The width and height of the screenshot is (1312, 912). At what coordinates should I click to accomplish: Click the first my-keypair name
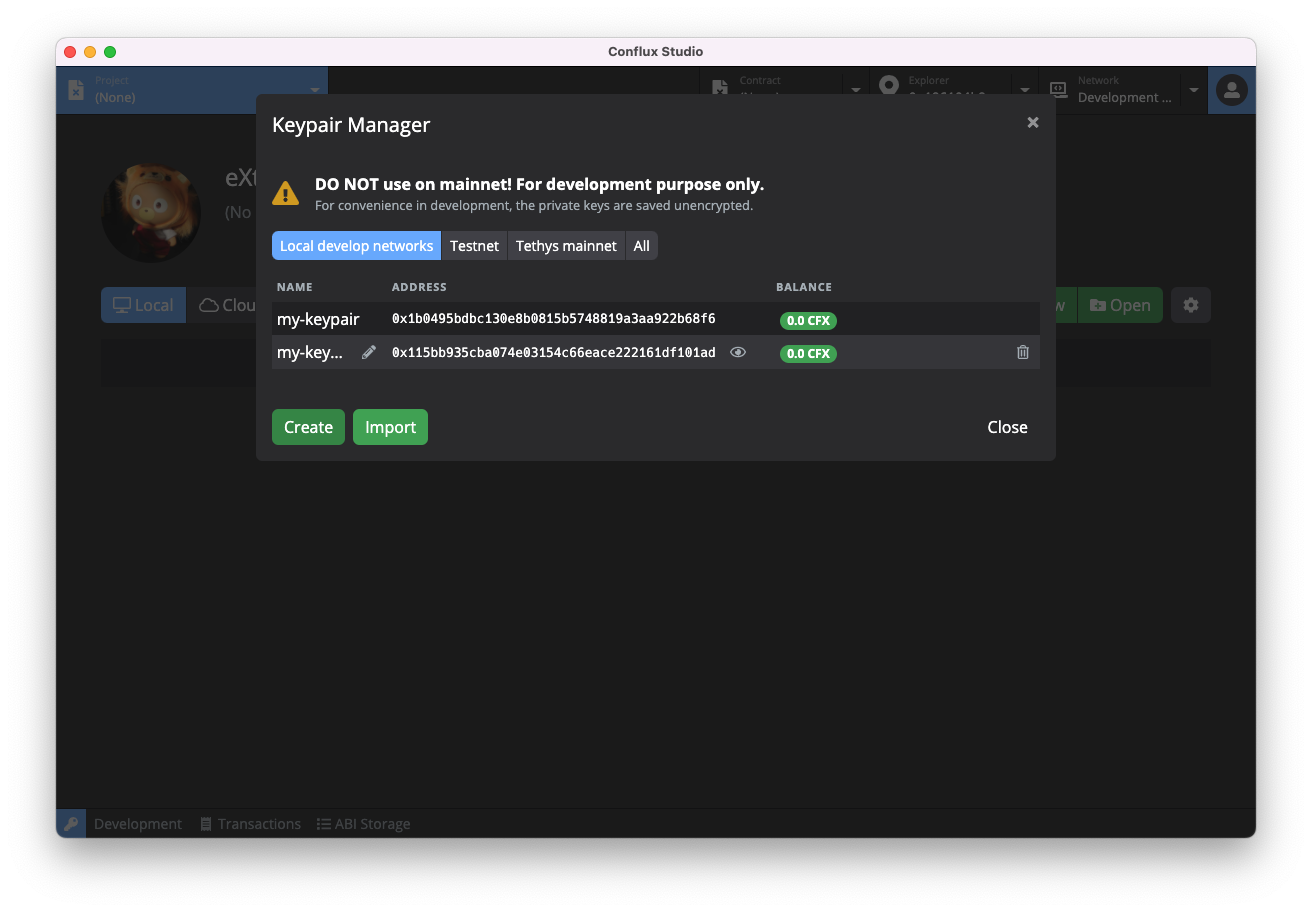coord(318,319)
